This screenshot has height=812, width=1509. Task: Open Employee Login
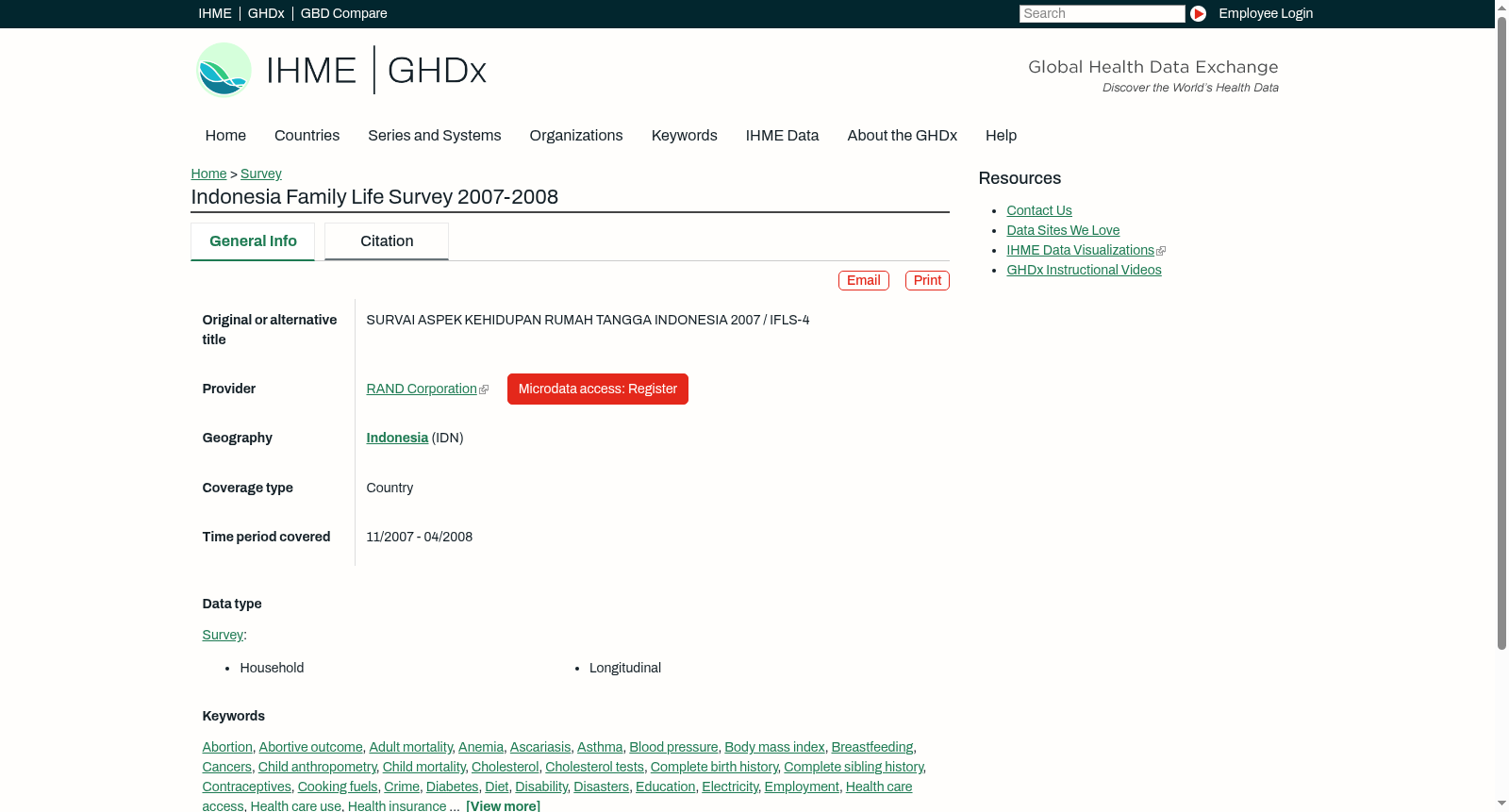click(x=1266, y=13)
